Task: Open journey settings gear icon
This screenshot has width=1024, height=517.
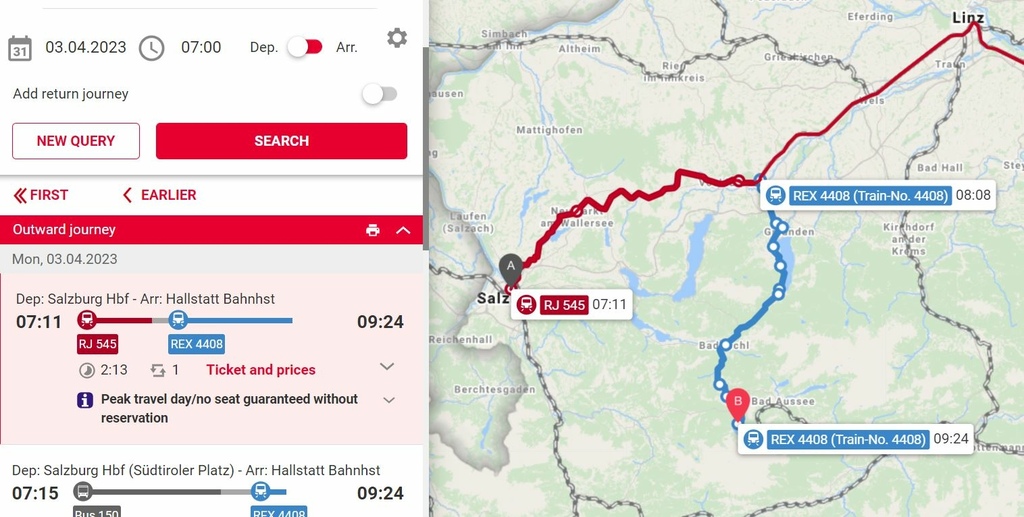Action: click(x=396, y=38)
